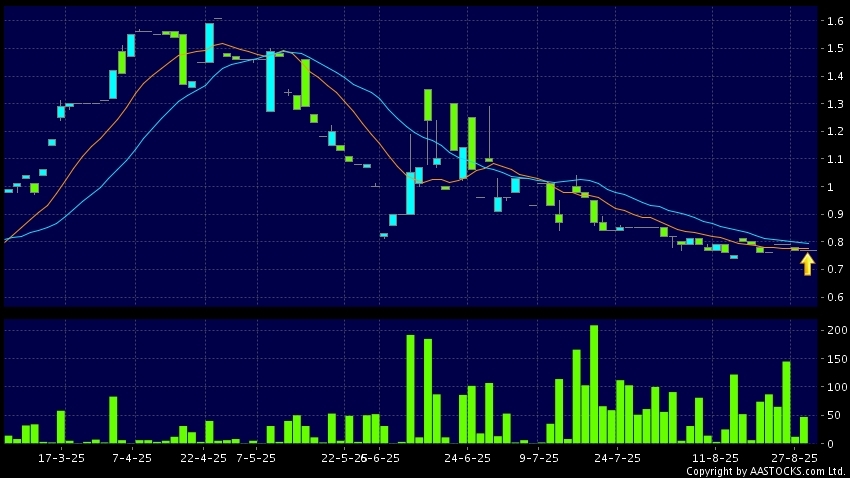Click the 1.2 price axis value
Screen dimensions: 850x478
pyautogui.click(x=835, y=132)
